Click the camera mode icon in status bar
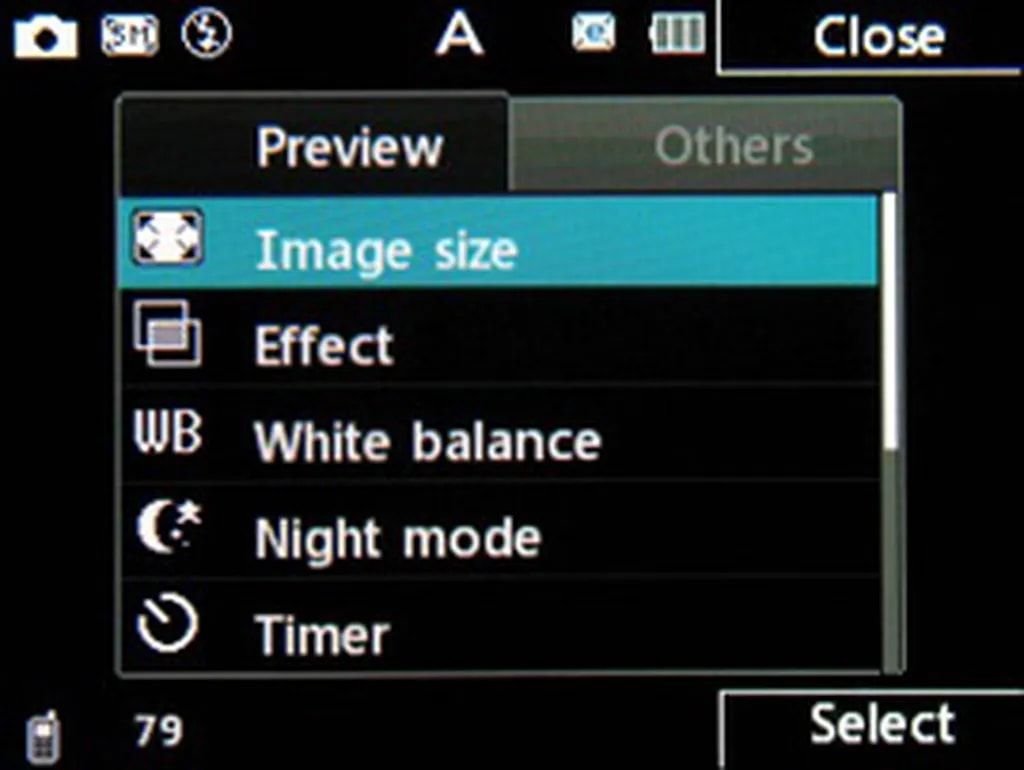Screen dimensions: 1024x770 [46, 37]
